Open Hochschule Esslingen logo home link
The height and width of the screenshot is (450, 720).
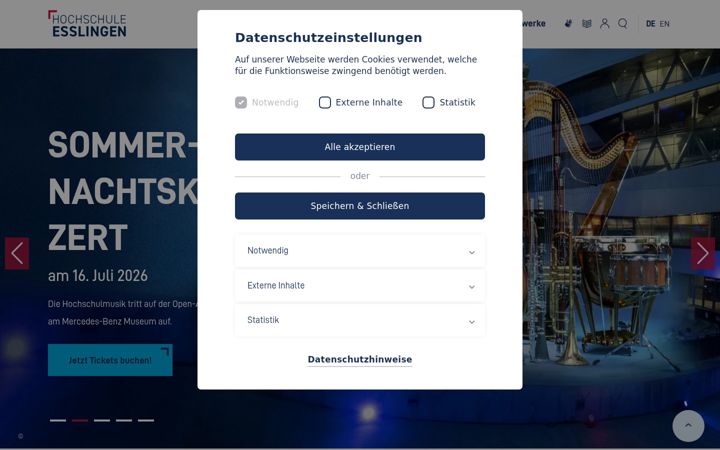point(87,24)
